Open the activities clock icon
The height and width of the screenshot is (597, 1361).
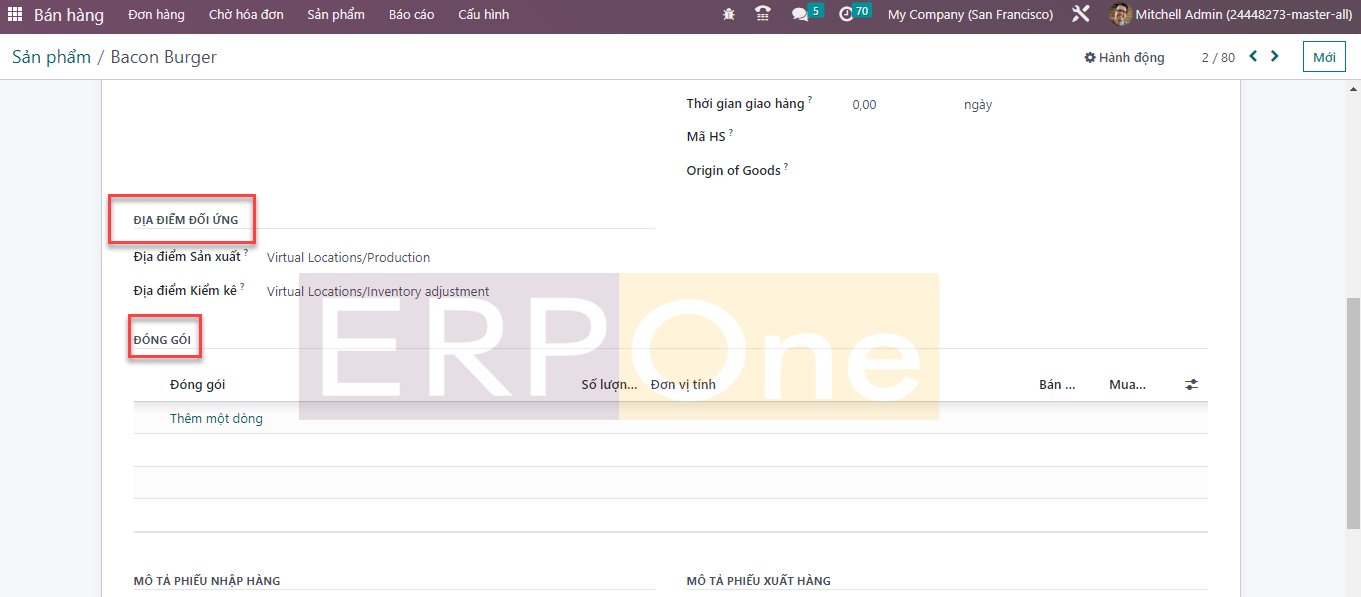846,15
